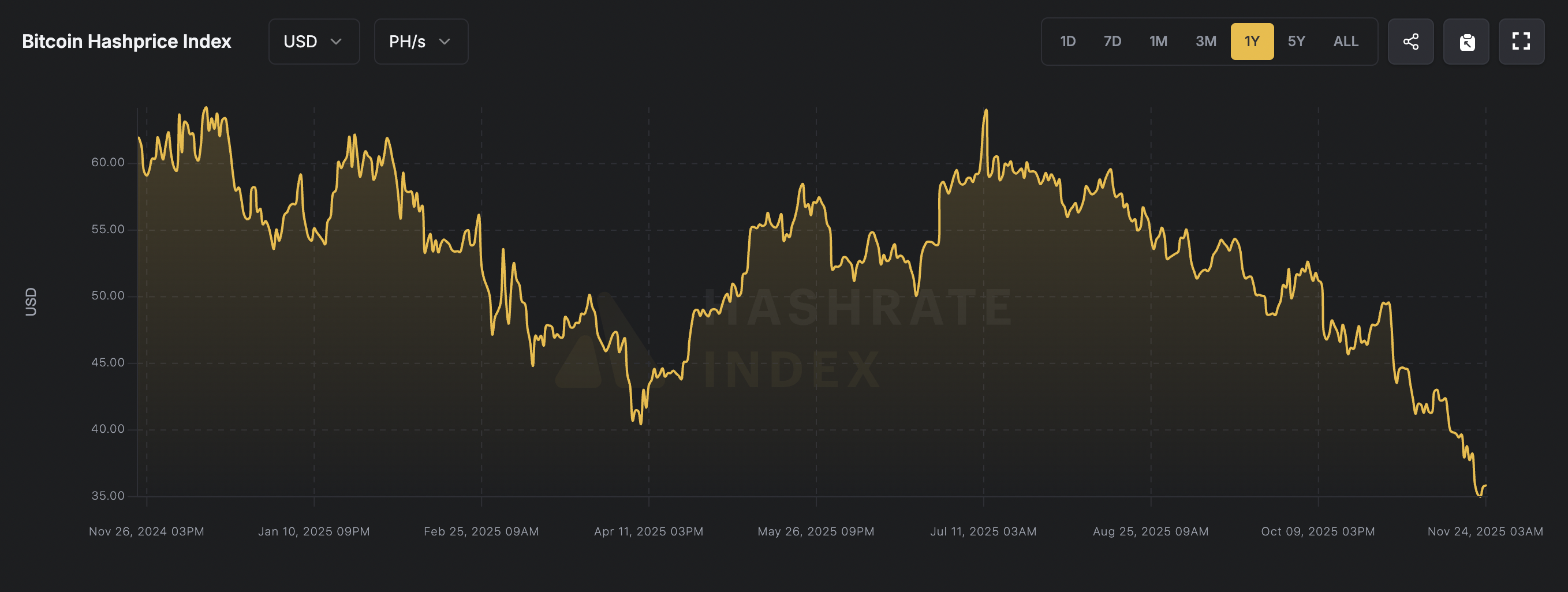This screenshot has height=592, width=1568.
Task: Select the 7D time range
Action: pos(1112,42)
